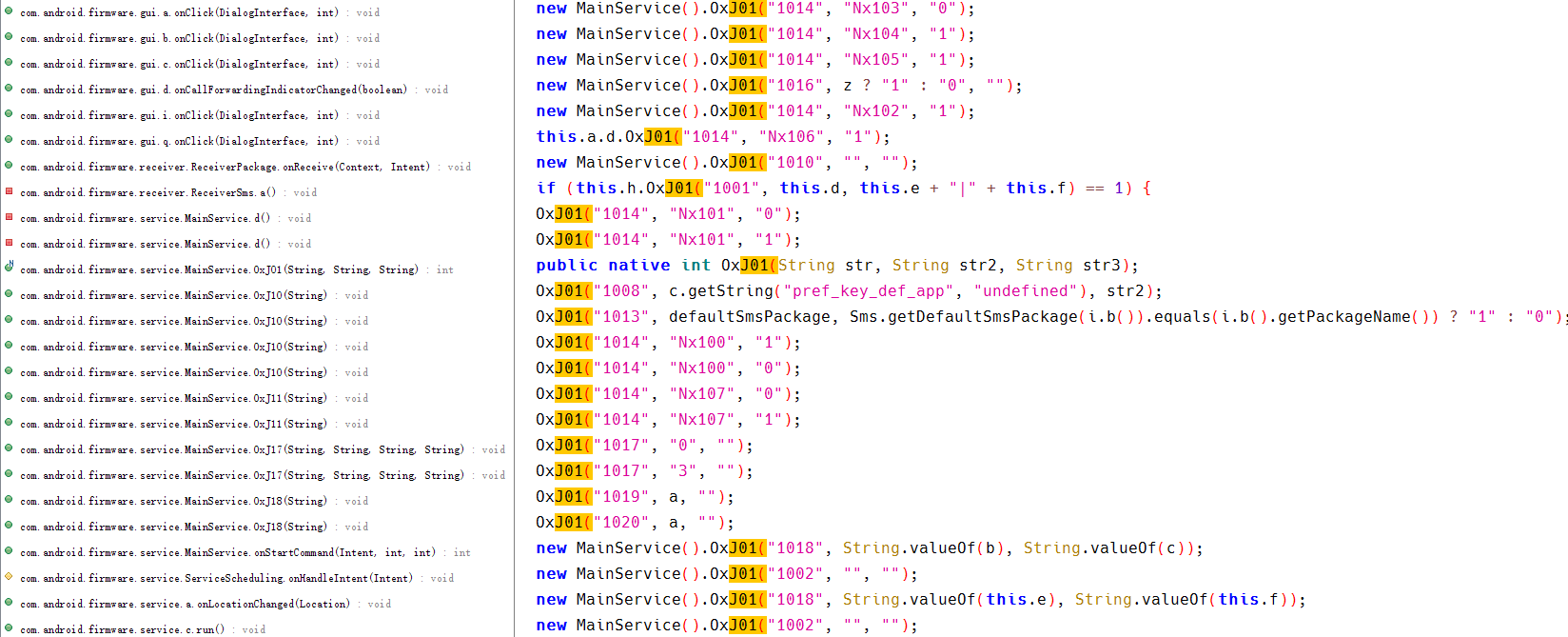
Task: Click the this.a.d.0xJ01 "Nx106" code line
Action: coord(713,137)
